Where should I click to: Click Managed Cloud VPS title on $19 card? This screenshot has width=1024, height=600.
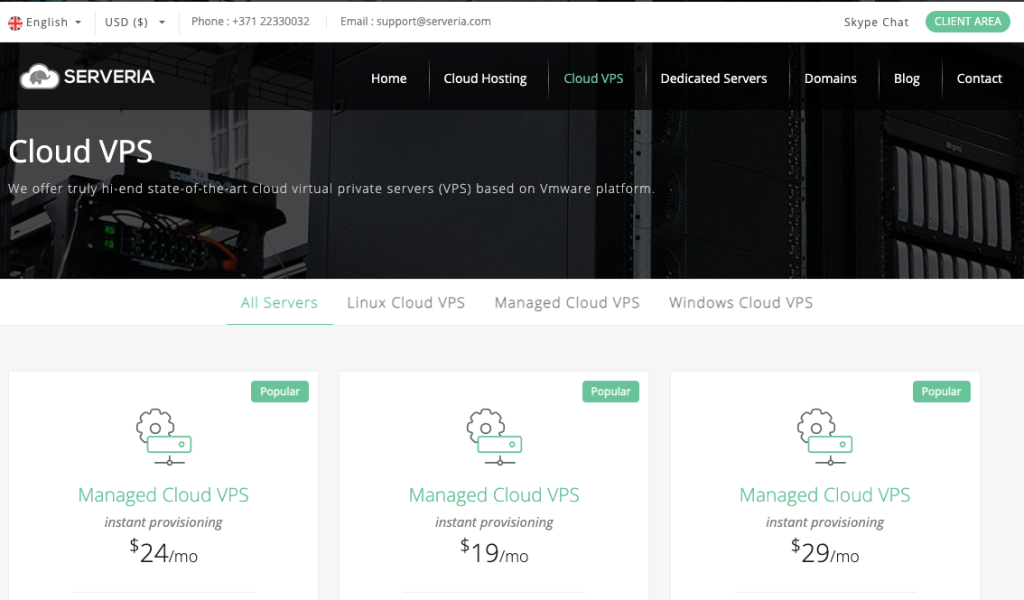494,495
